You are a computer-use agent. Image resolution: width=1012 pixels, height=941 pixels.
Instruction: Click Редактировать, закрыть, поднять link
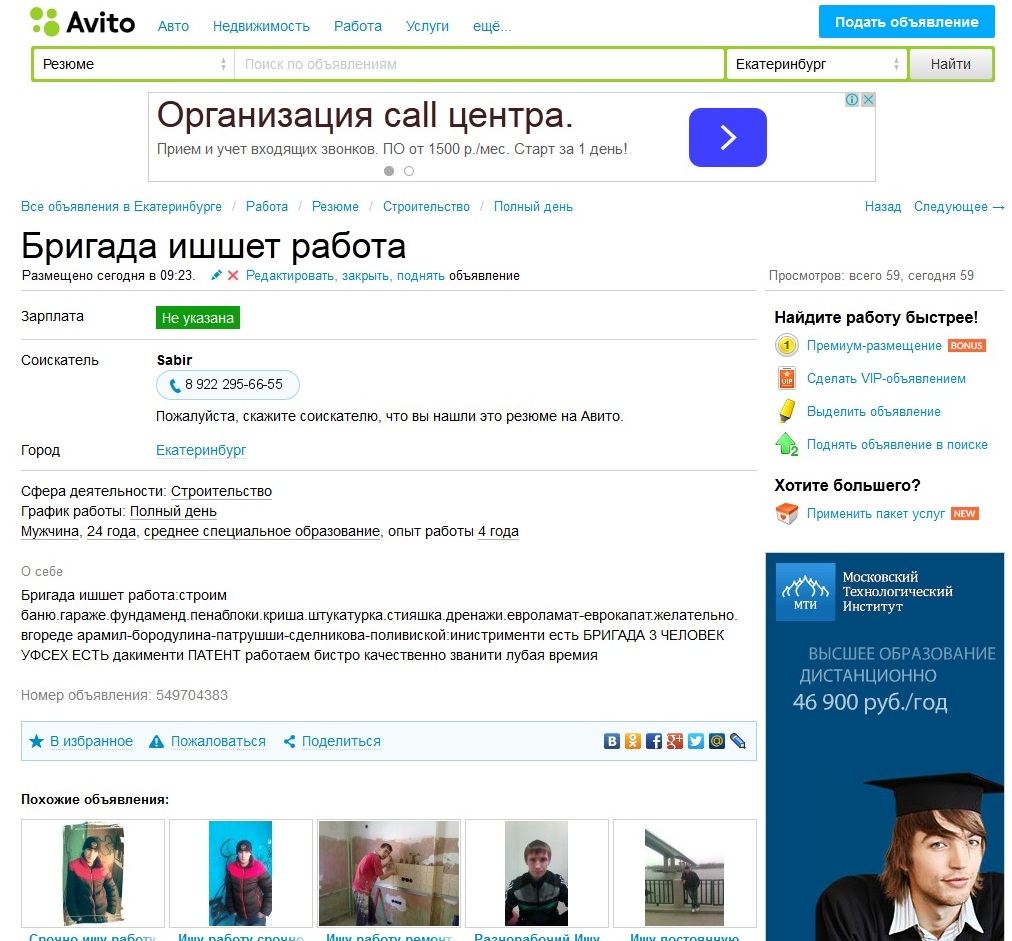point(345,276)
